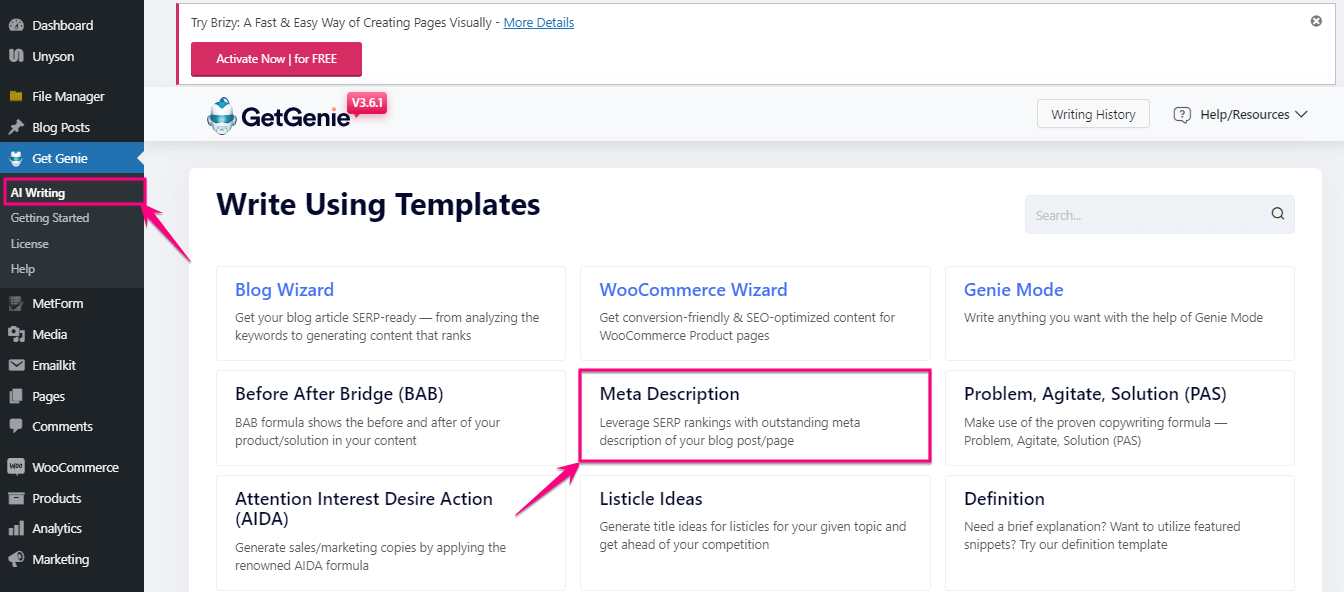Click the WooCommerce sidebar icon
The height and width of the screenshot is (592, 1344).
[16, 467]
